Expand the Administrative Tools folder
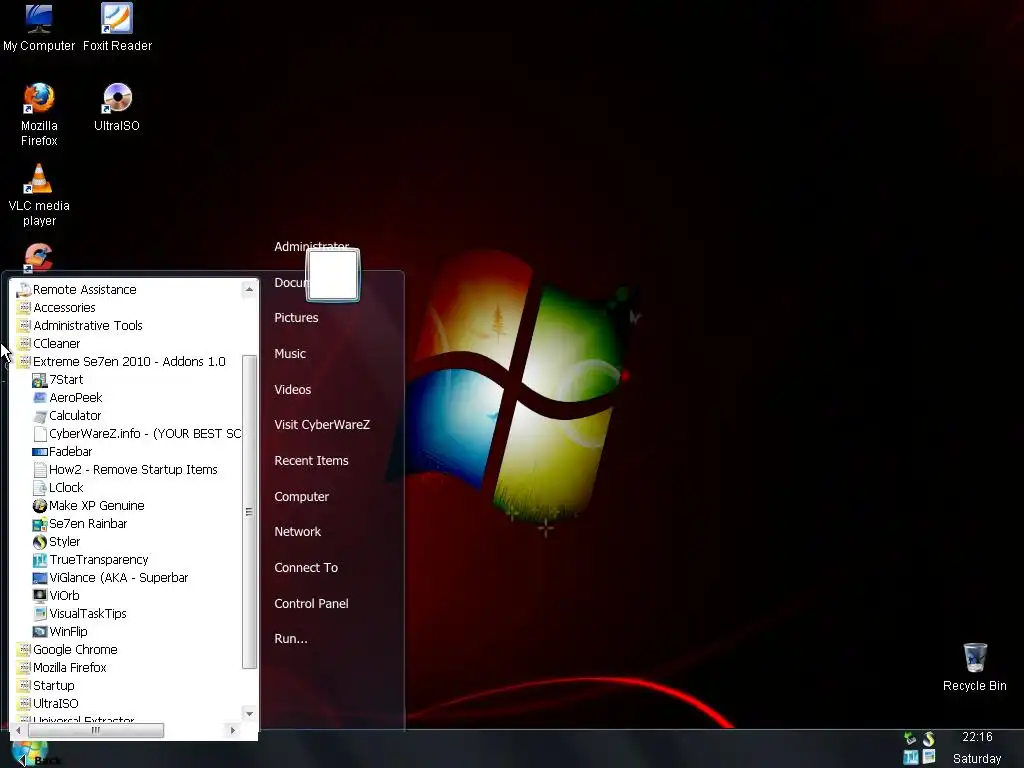The image size is (1024, 768). [79, 325]
